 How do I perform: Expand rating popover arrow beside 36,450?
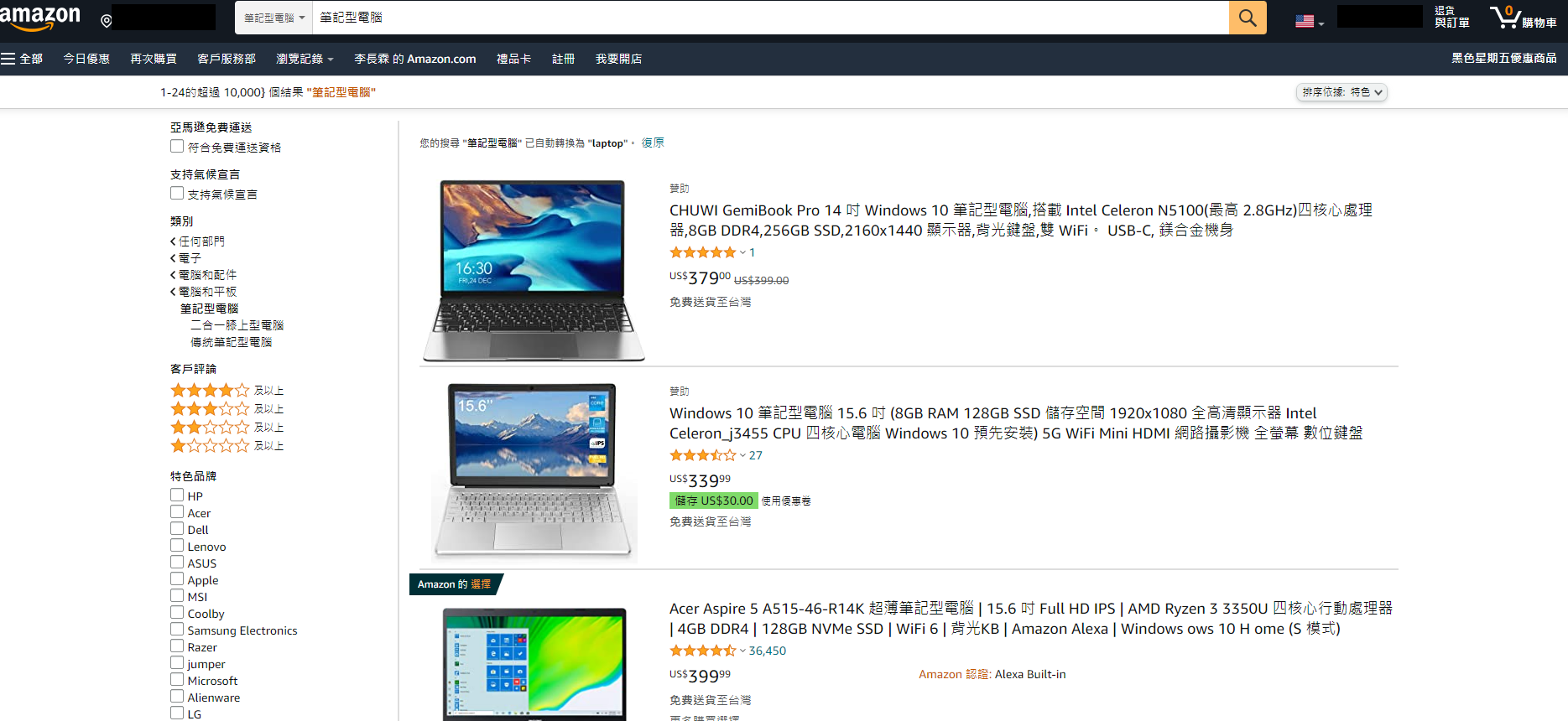pyautogui.click(x=742, y=651)
